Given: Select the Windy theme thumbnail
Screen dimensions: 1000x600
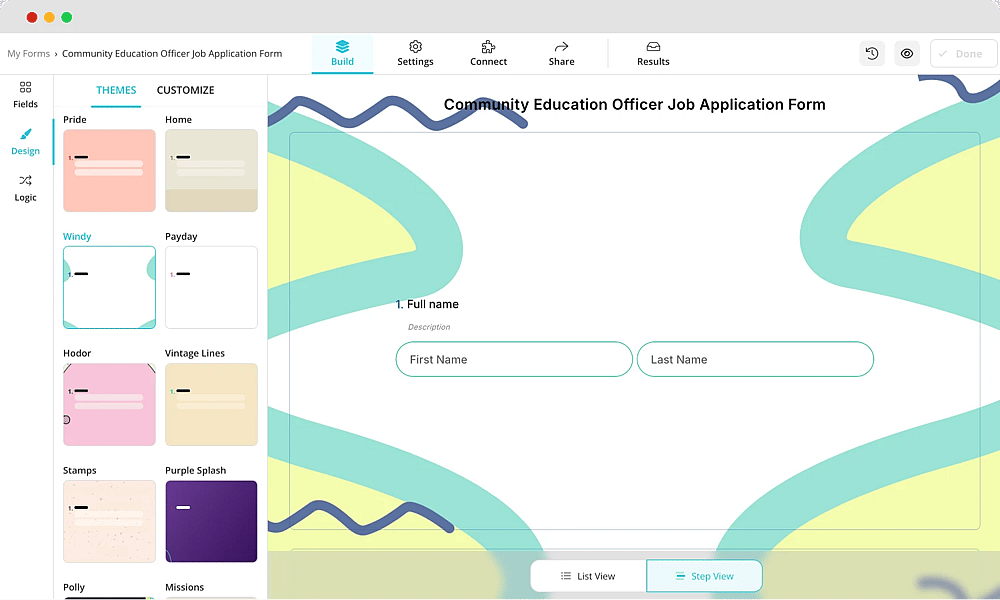Looking at the screenshot, I should [109, 288].
